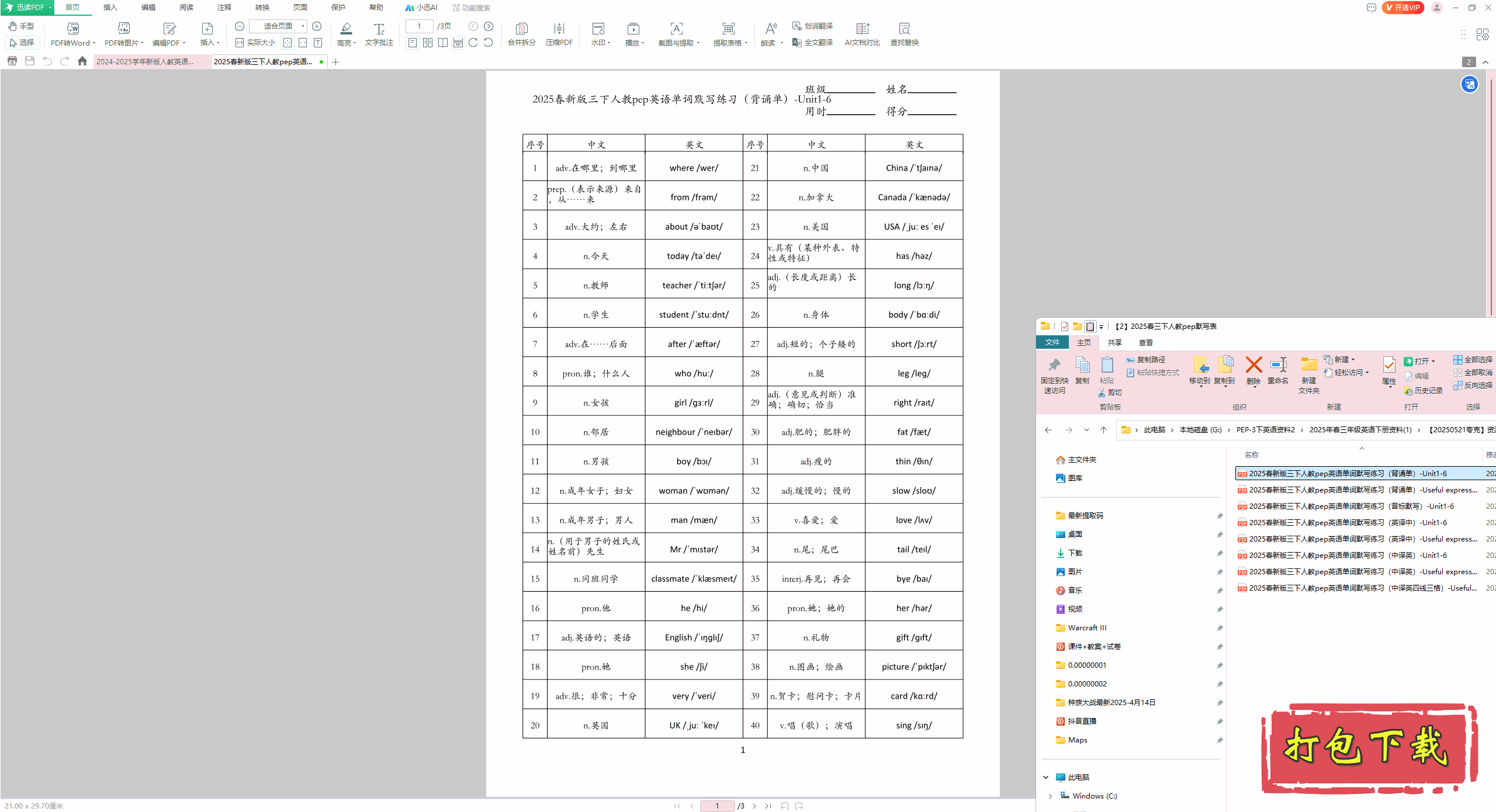The image size is (1496, 812).
Task: Add a new document tab
Action: pos(335,62)
